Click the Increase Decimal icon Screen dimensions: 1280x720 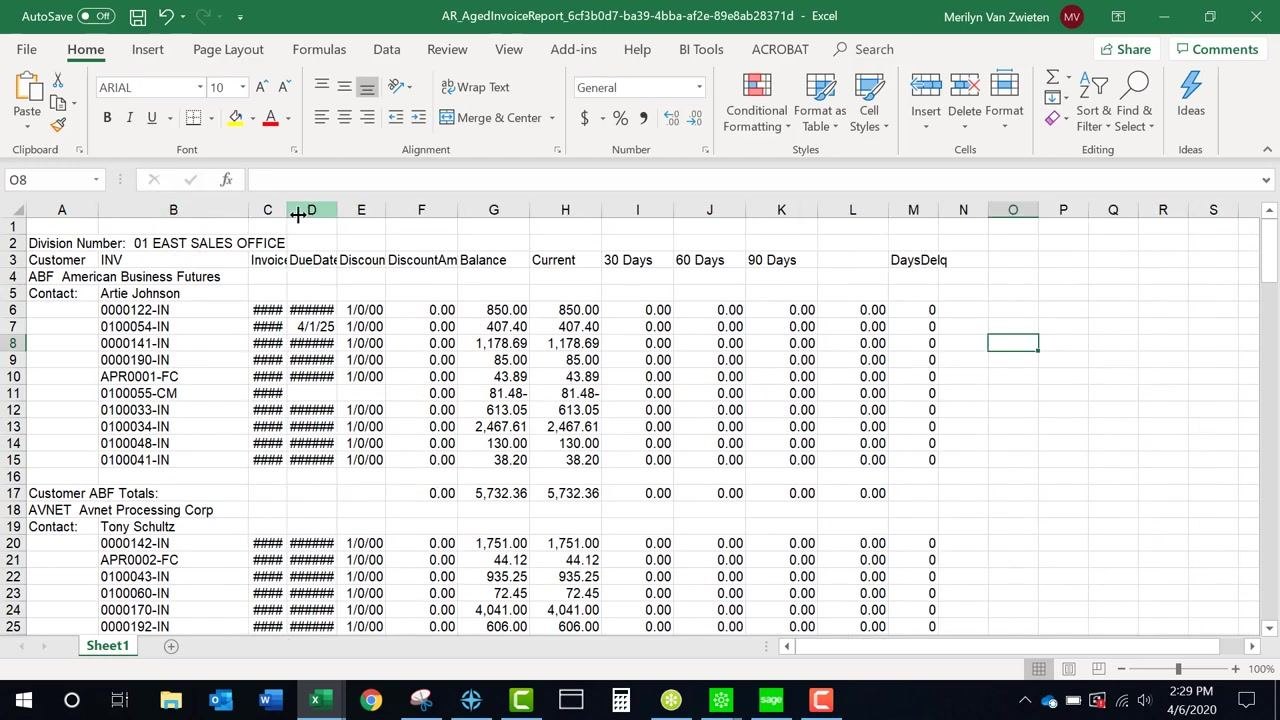670,118
